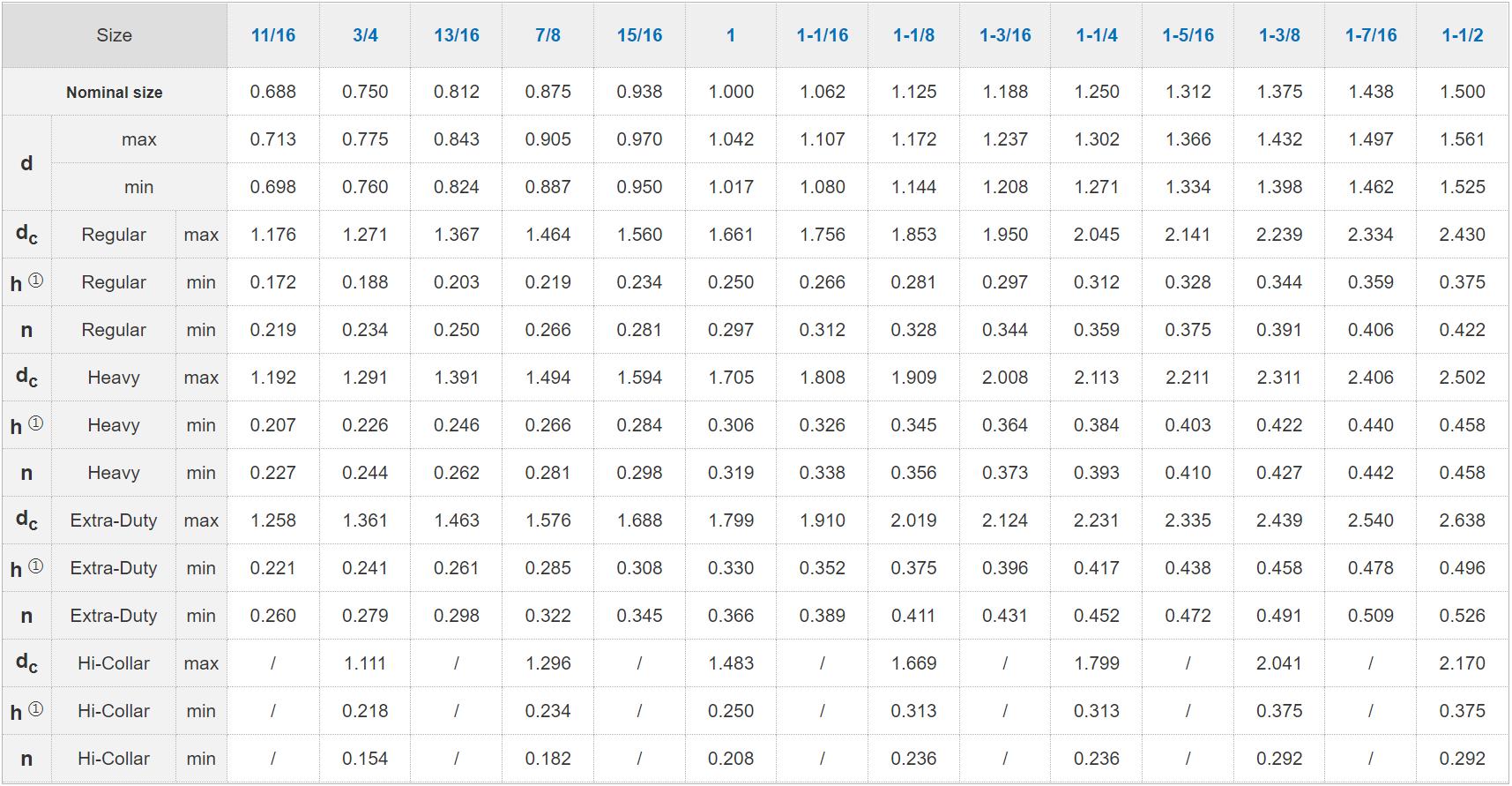Open footnote ① beside Hi-Collar h
Viewport: 1512px width, 786px height.
pos(35,709)
